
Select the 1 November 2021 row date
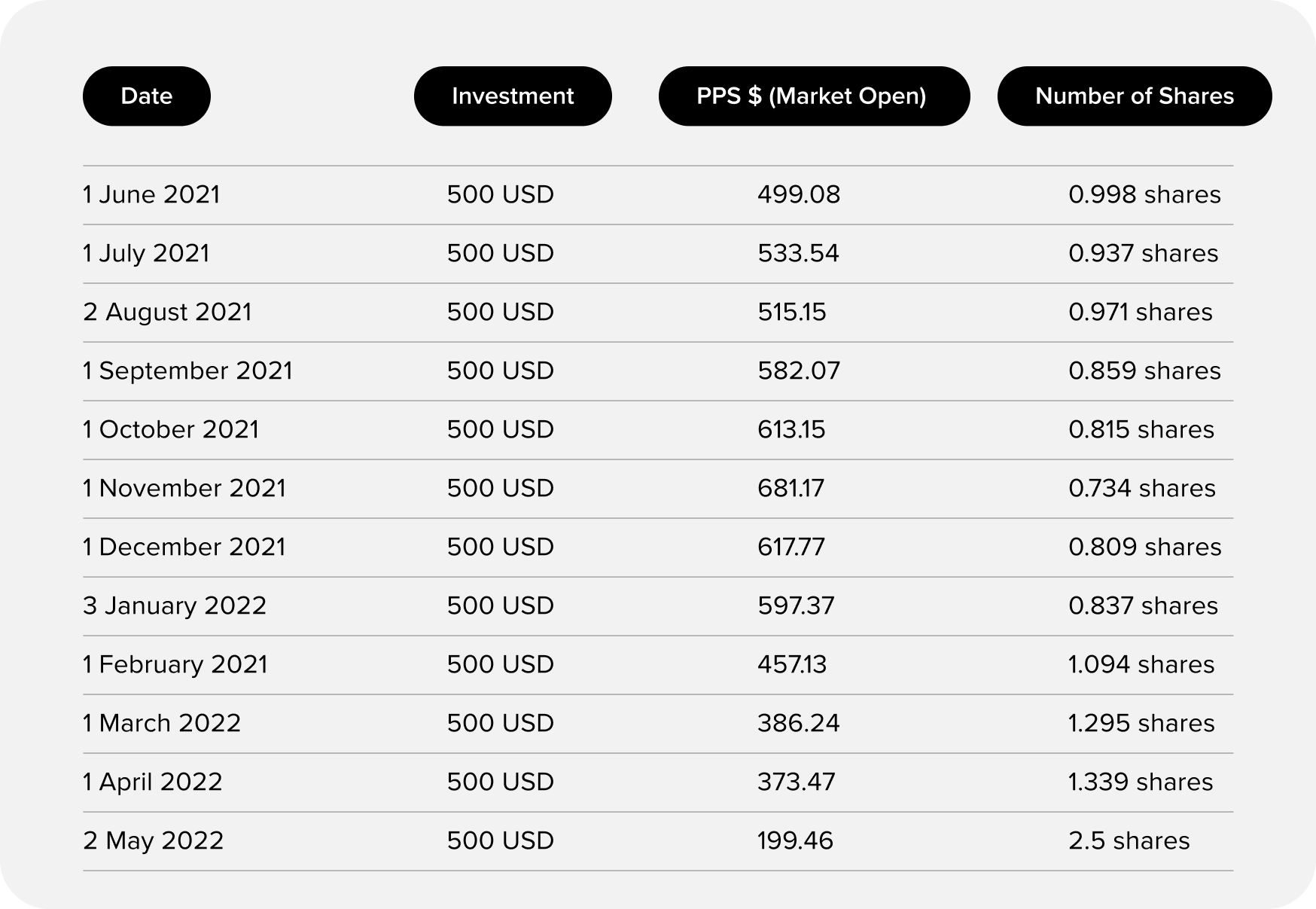(x=184, y=488)
